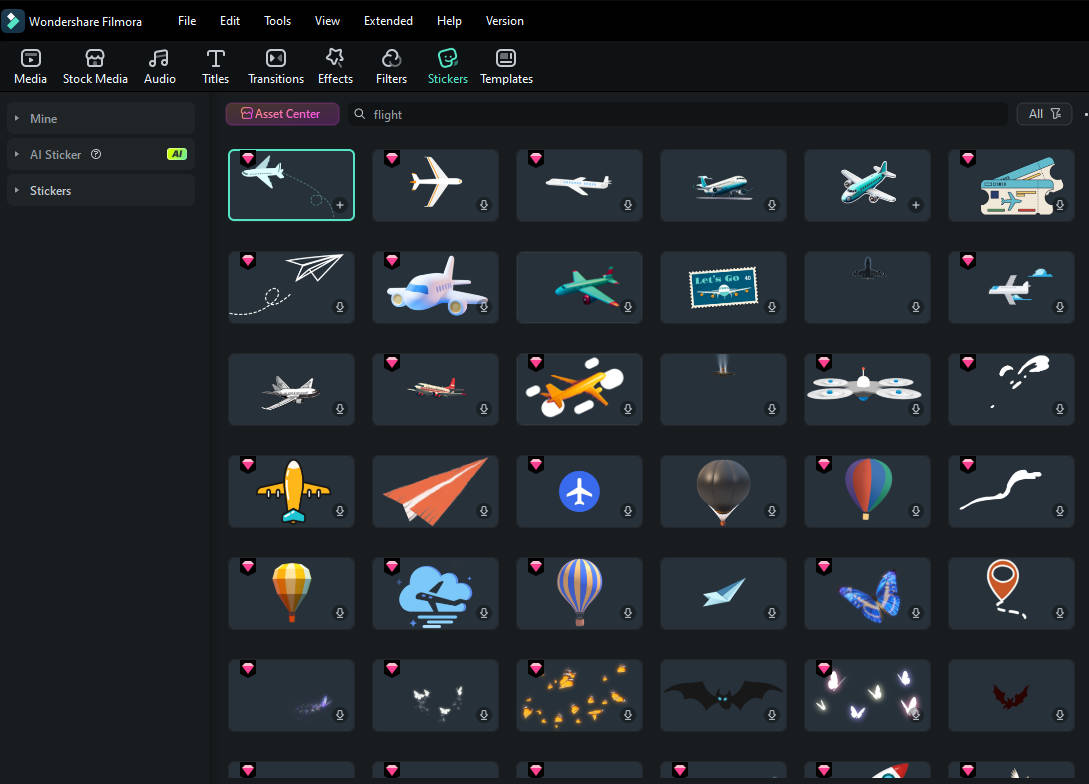The width and height of the screenshot is (1089, 784).
Task: Select the rainbow hot air balloon thumbnail
Action: [867, 491]
